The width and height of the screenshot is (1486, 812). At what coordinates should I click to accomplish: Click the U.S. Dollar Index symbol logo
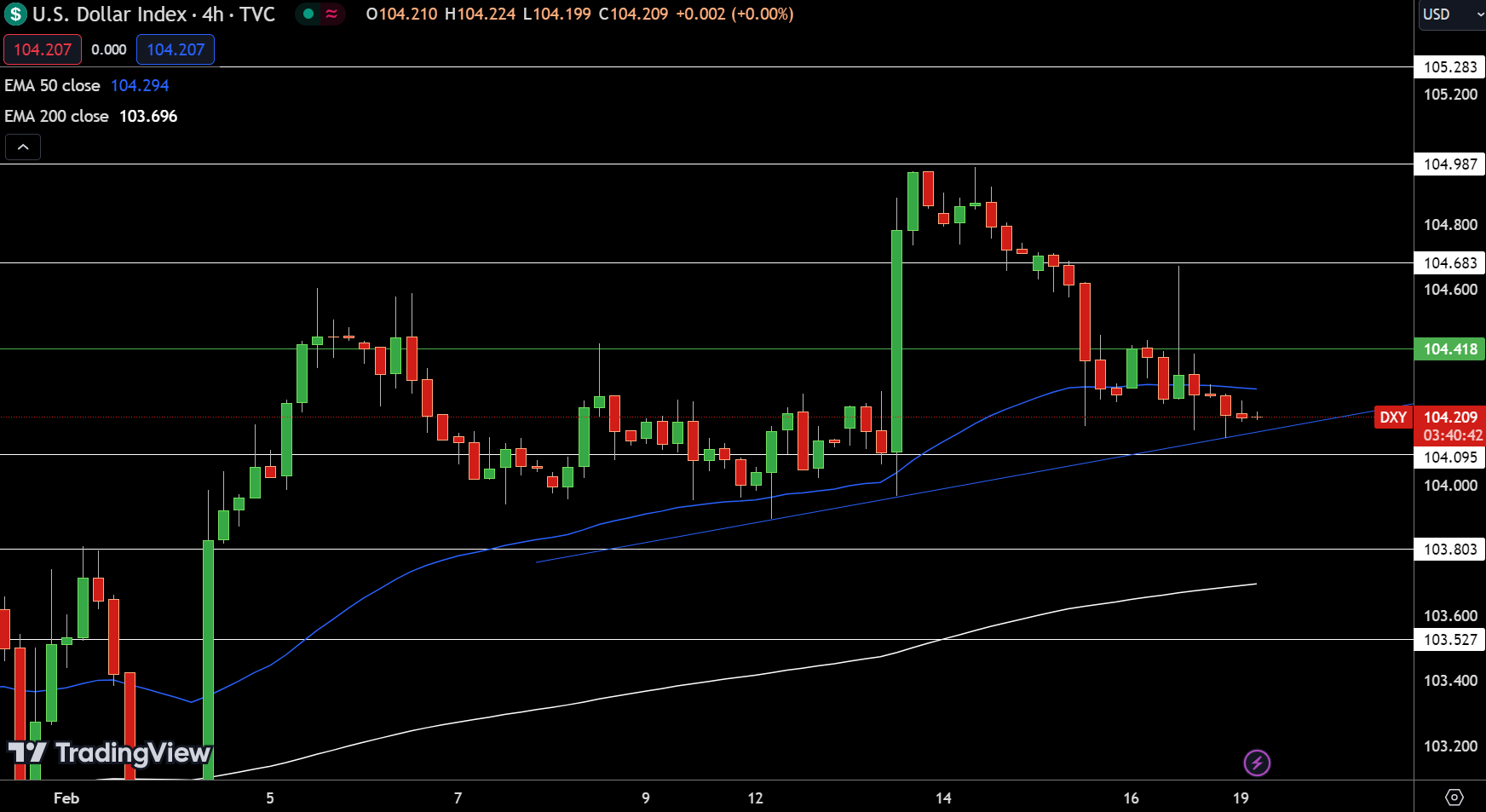15,14
